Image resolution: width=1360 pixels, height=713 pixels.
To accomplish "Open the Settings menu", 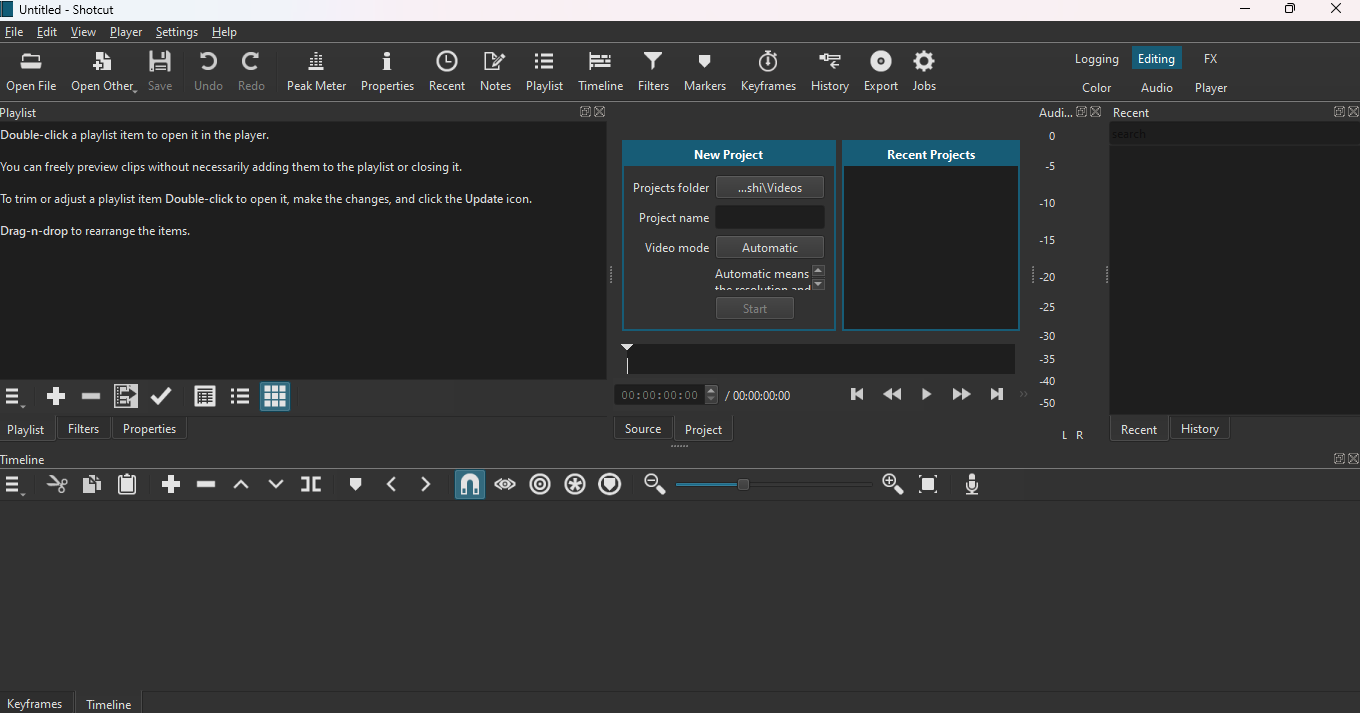I will coord(176,32).
